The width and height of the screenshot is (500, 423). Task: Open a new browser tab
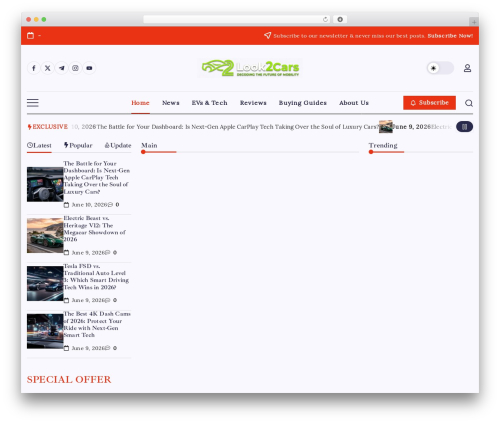(x=474, y=22)
